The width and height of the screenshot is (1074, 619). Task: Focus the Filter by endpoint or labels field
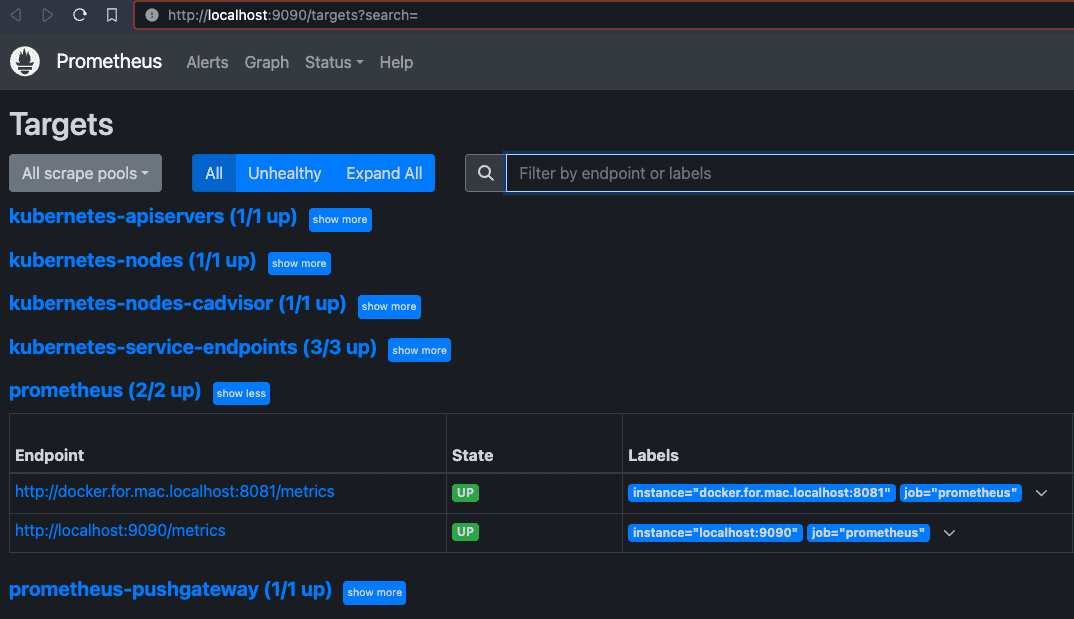pyautogui.click(x=789, y=173)
